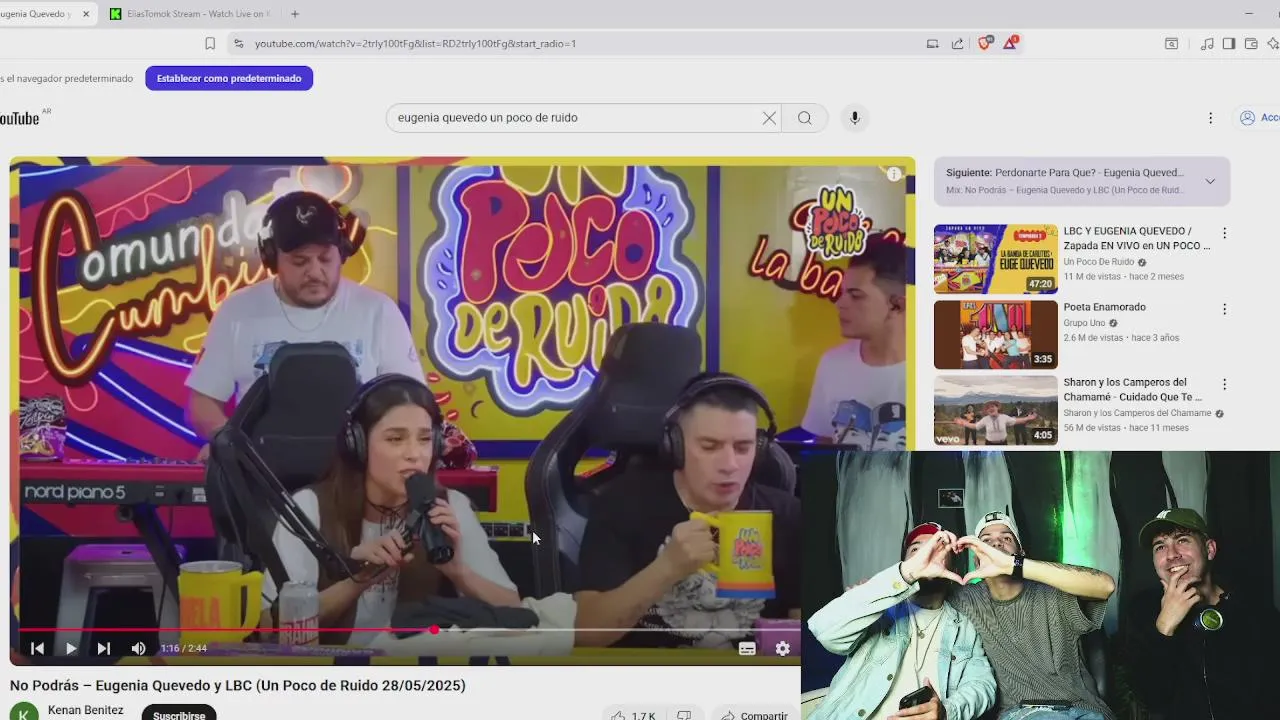Expand the Siguiente mix playlist panel
Image resolution: width=1280 pixels, height=720 pixels.
pos(1210,181)
